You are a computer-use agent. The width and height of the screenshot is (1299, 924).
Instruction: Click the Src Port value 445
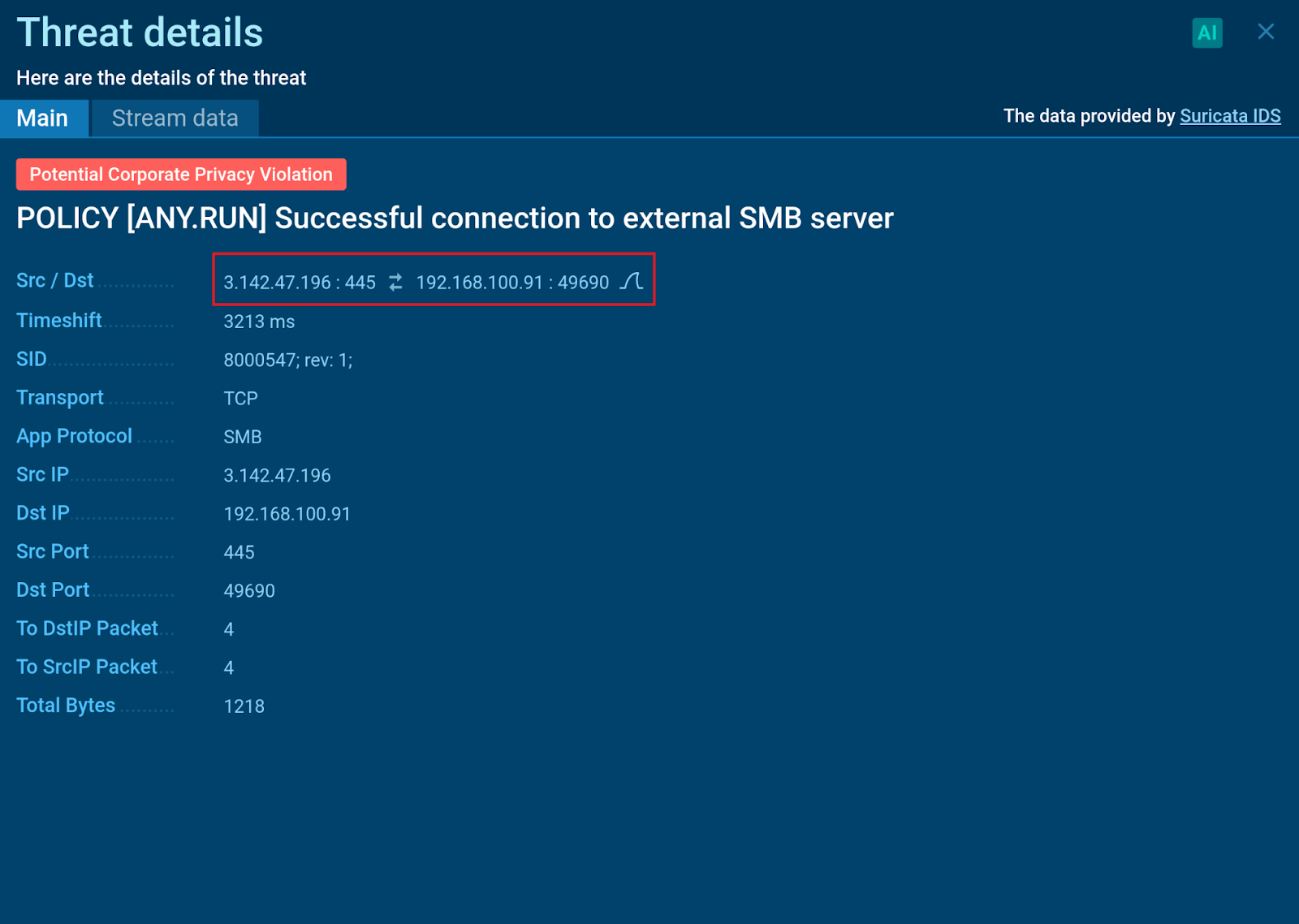239,552
